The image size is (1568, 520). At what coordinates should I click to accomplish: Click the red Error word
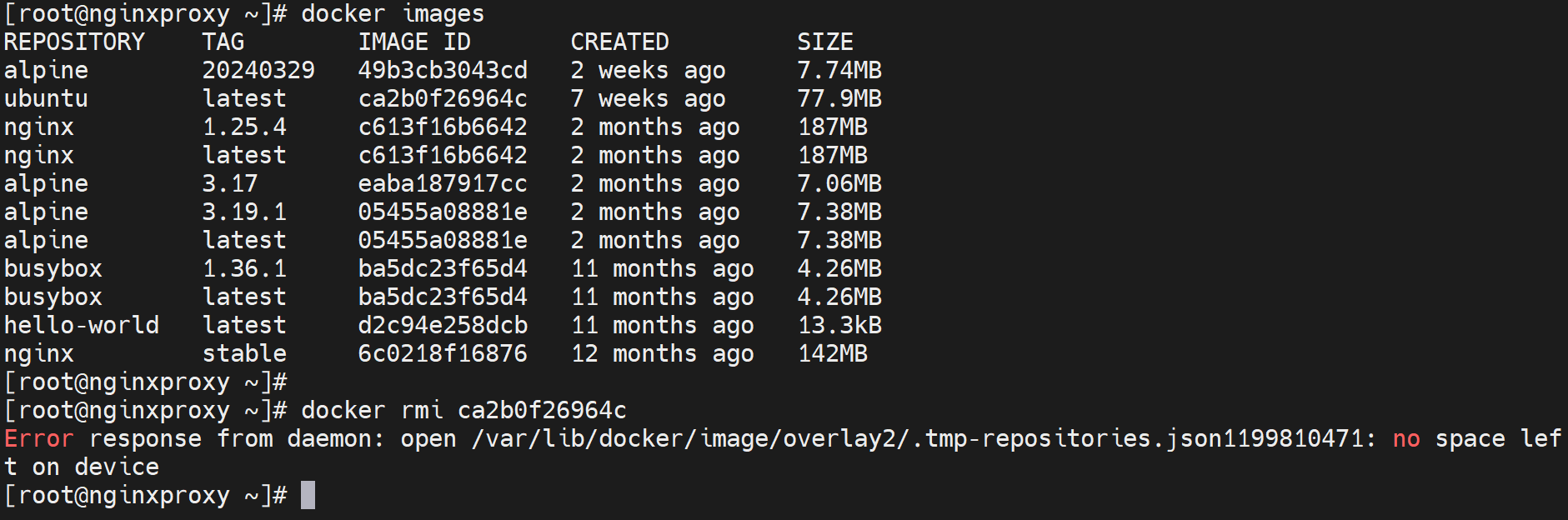tap(39, 438)
